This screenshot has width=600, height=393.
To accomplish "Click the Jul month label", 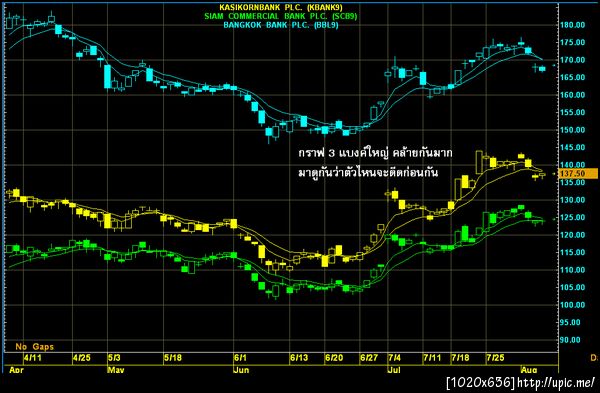I will [394, 370].
